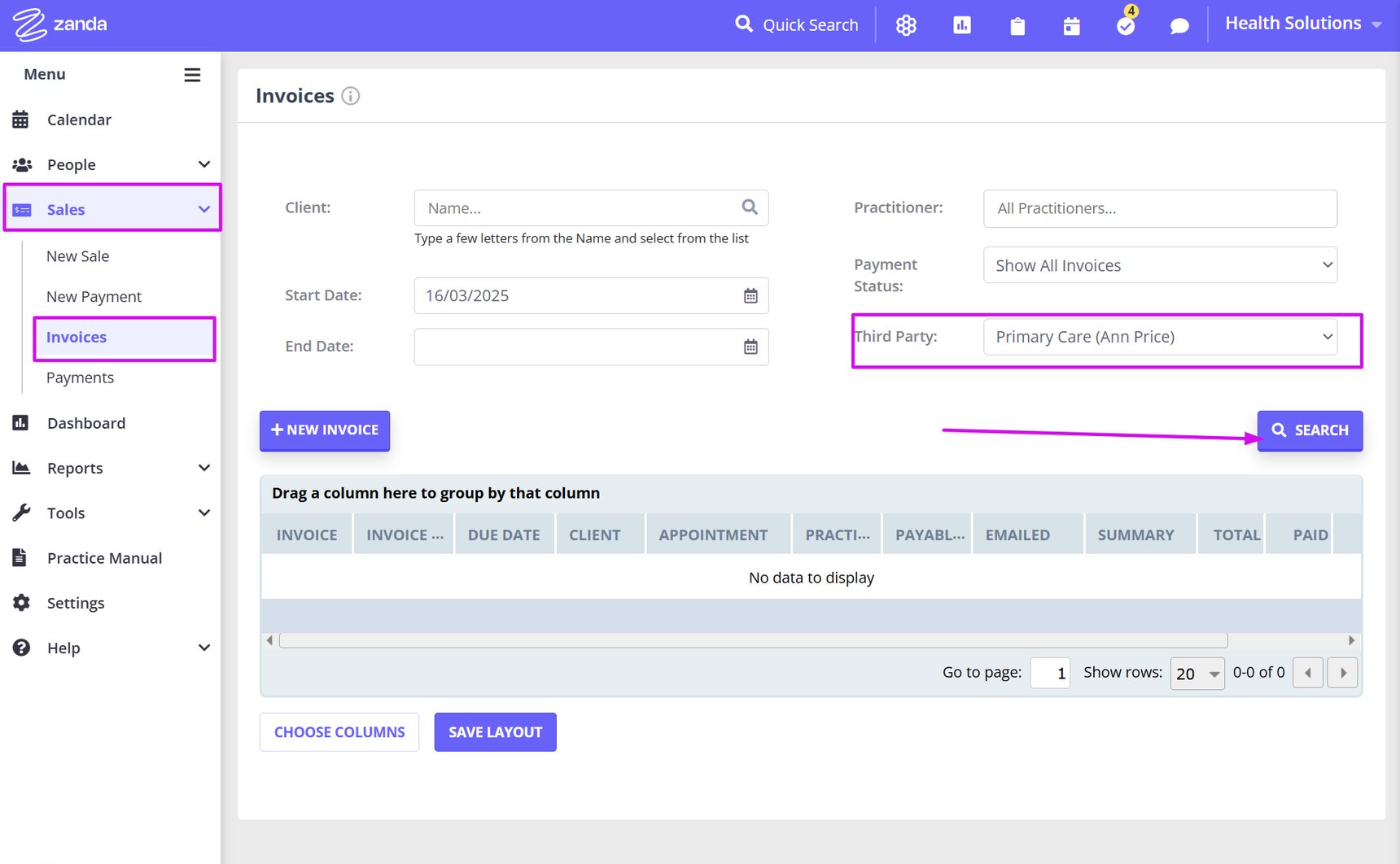Collapse the sidebar with the hamburger icon
Viewport: 1400px width, 864px height.
[193, 74]
